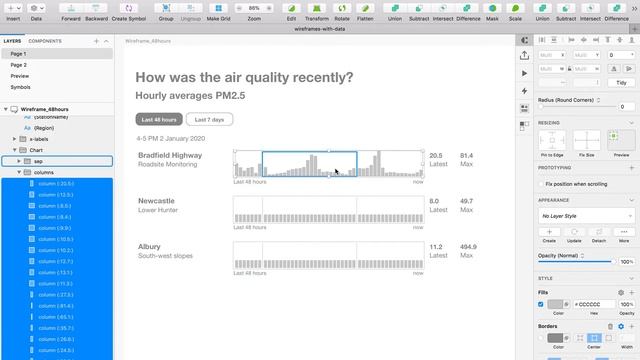Select Fix Size resizing option
Viewport: 640px width, 360px height.
(587, 140)
